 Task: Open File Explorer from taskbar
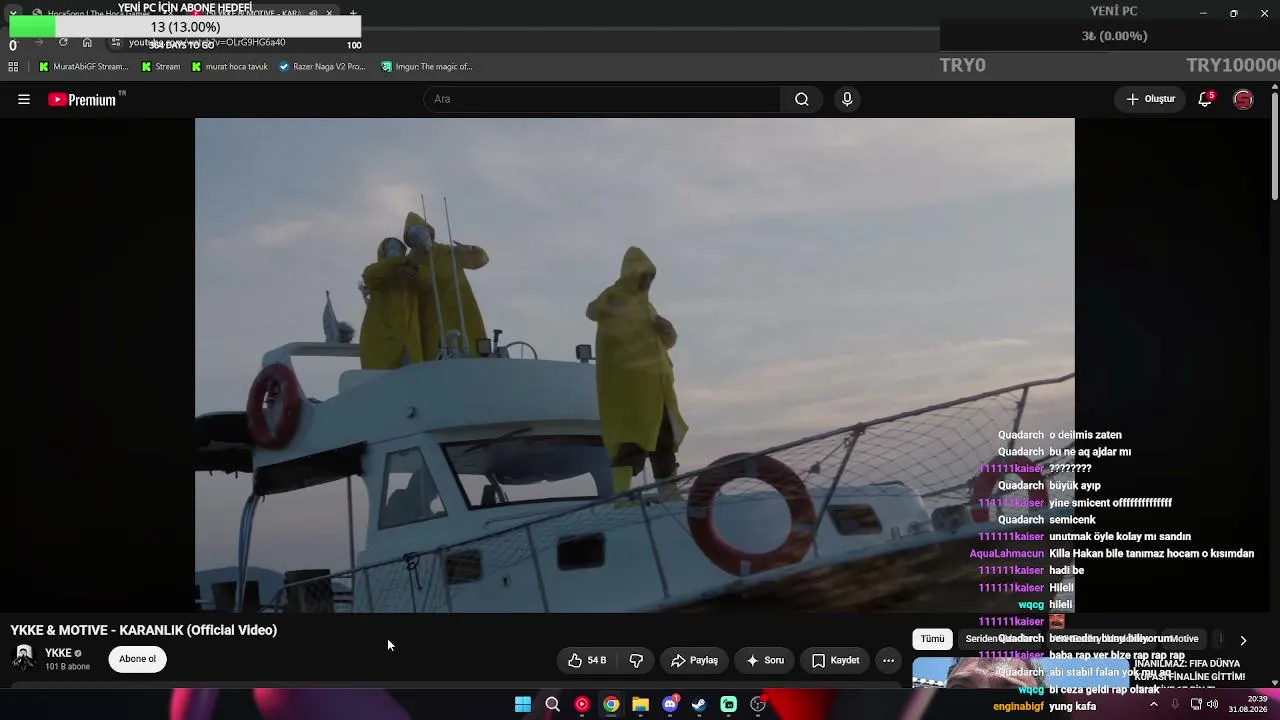click(640, 704)
